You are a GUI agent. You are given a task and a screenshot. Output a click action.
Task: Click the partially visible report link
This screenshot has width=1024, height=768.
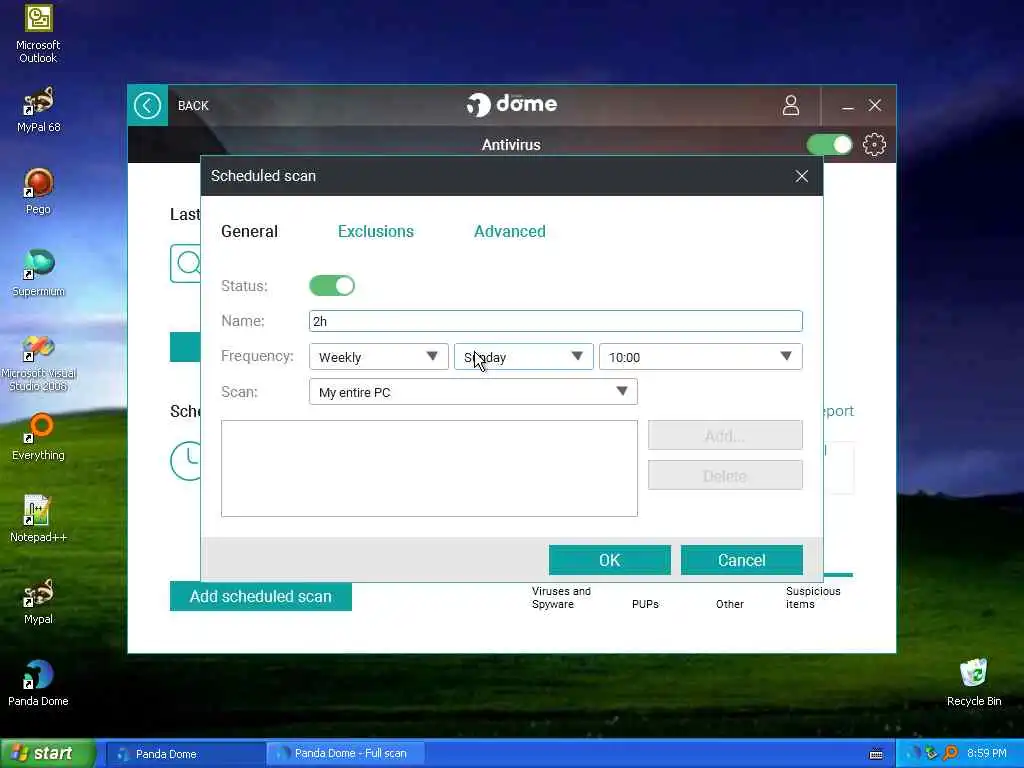pos(839,411)
